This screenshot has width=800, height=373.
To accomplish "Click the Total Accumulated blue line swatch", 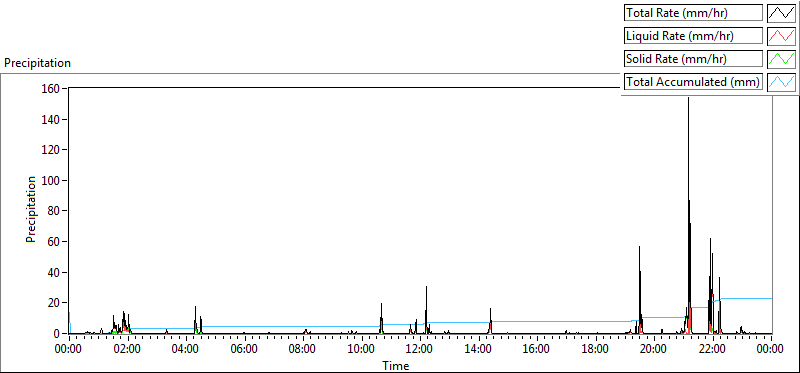I will (781, 82).
